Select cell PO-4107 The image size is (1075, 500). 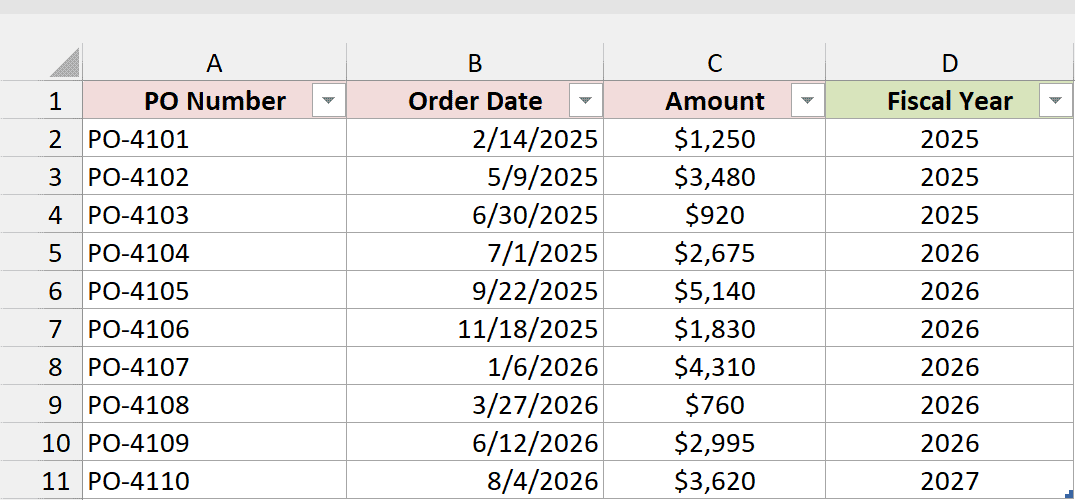tap(215, 367)
